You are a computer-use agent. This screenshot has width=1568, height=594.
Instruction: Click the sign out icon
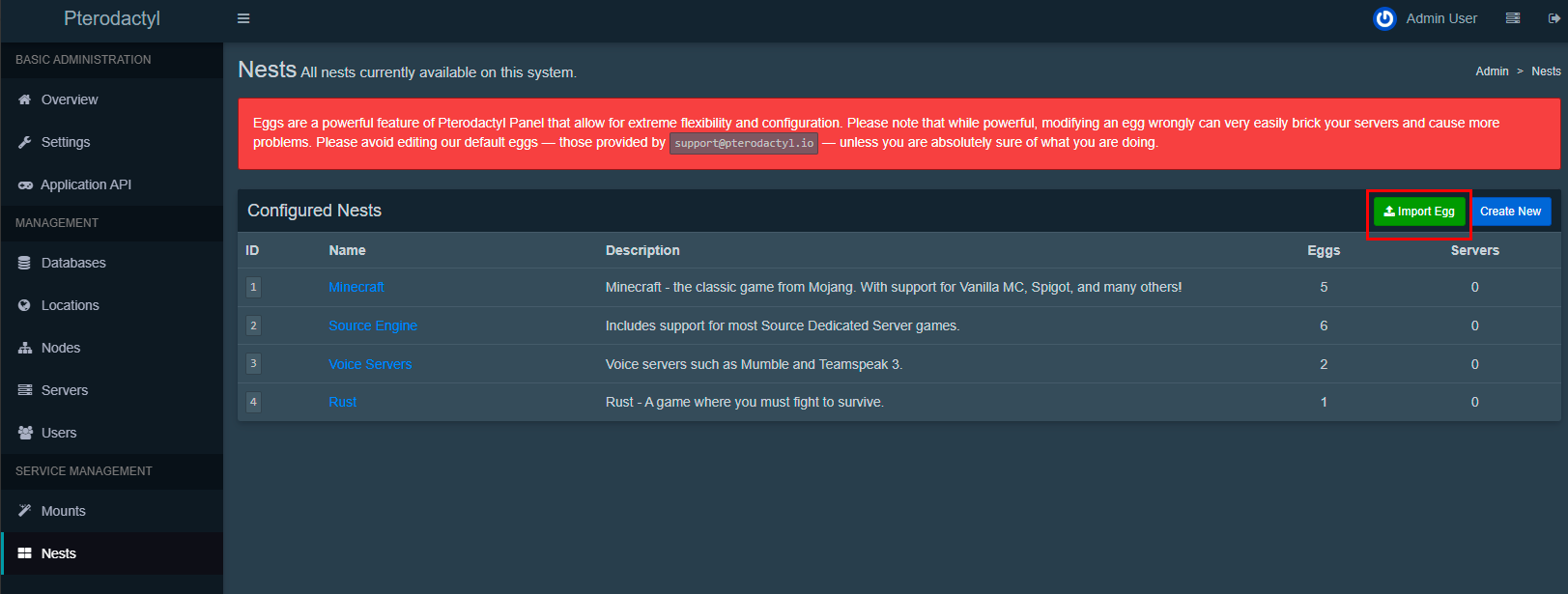(x=1554, y=18)
